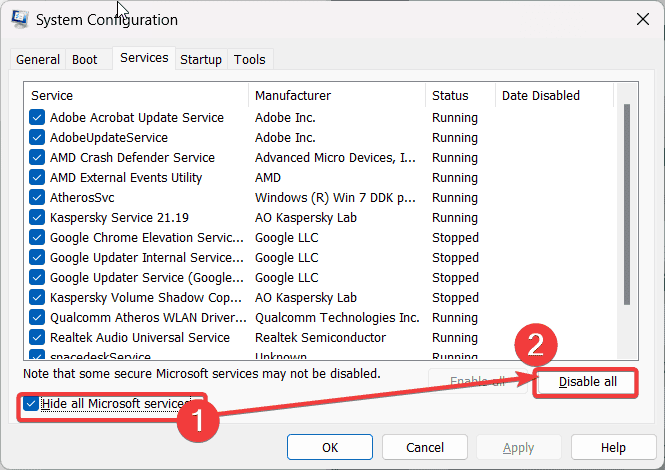Image resolution: width=665 pixels, height=470 pixels.
Task: Select AMD External Events Utility name
Action: tap(126, 177)
